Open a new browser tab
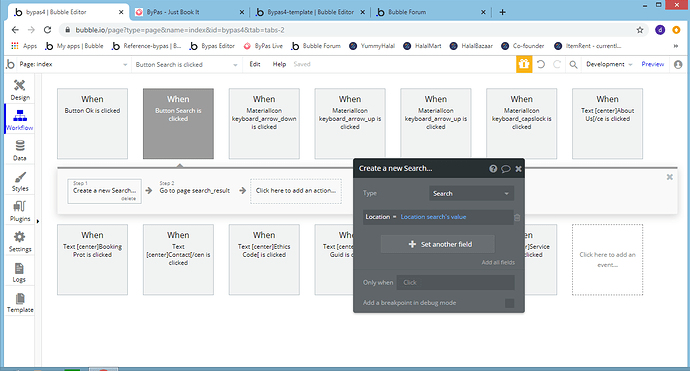Viewport: 690px width, 371px height. tap(502, 12)
